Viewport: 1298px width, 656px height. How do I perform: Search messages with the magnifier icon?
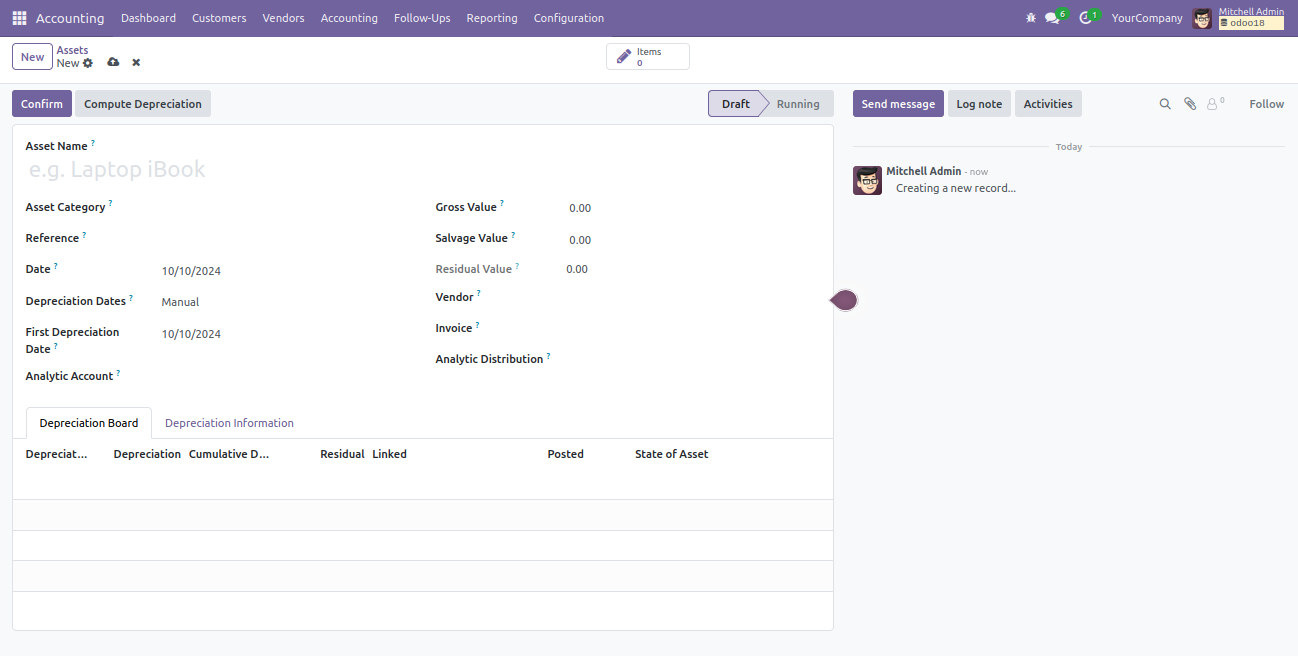tap(1165, 104)
